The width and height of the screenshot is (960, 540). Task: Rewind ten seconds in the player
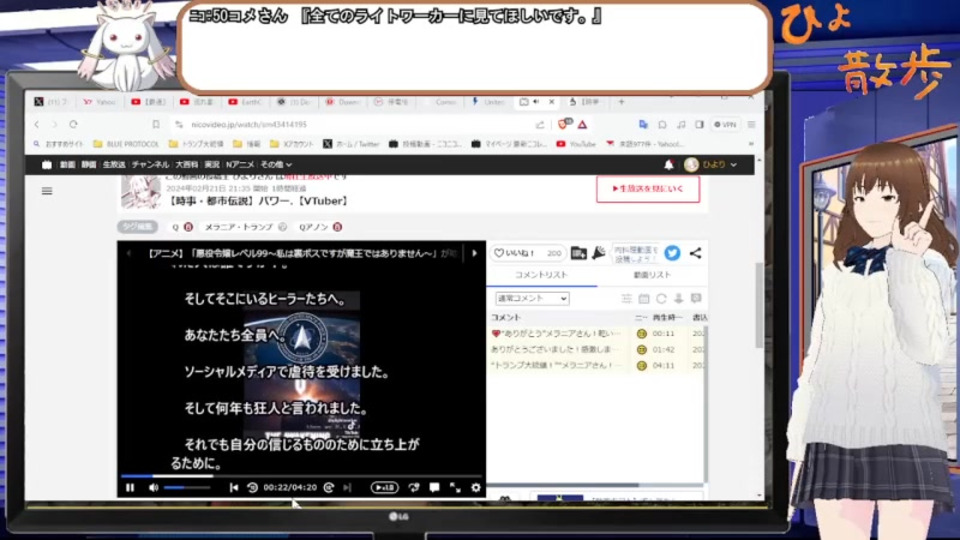click(252, 488)
